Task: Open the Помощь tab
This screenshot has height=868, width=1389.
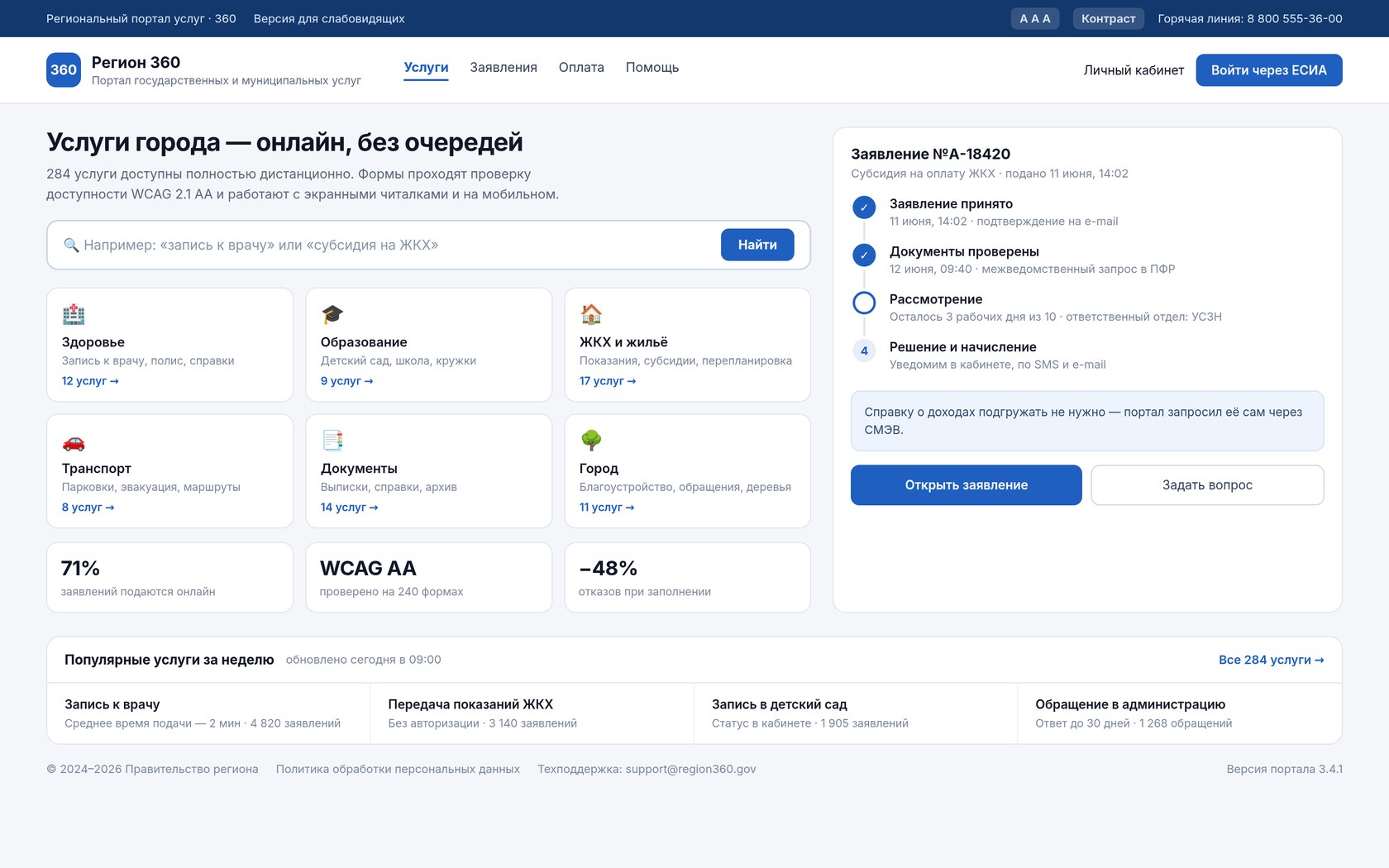Action: [652, 68]
